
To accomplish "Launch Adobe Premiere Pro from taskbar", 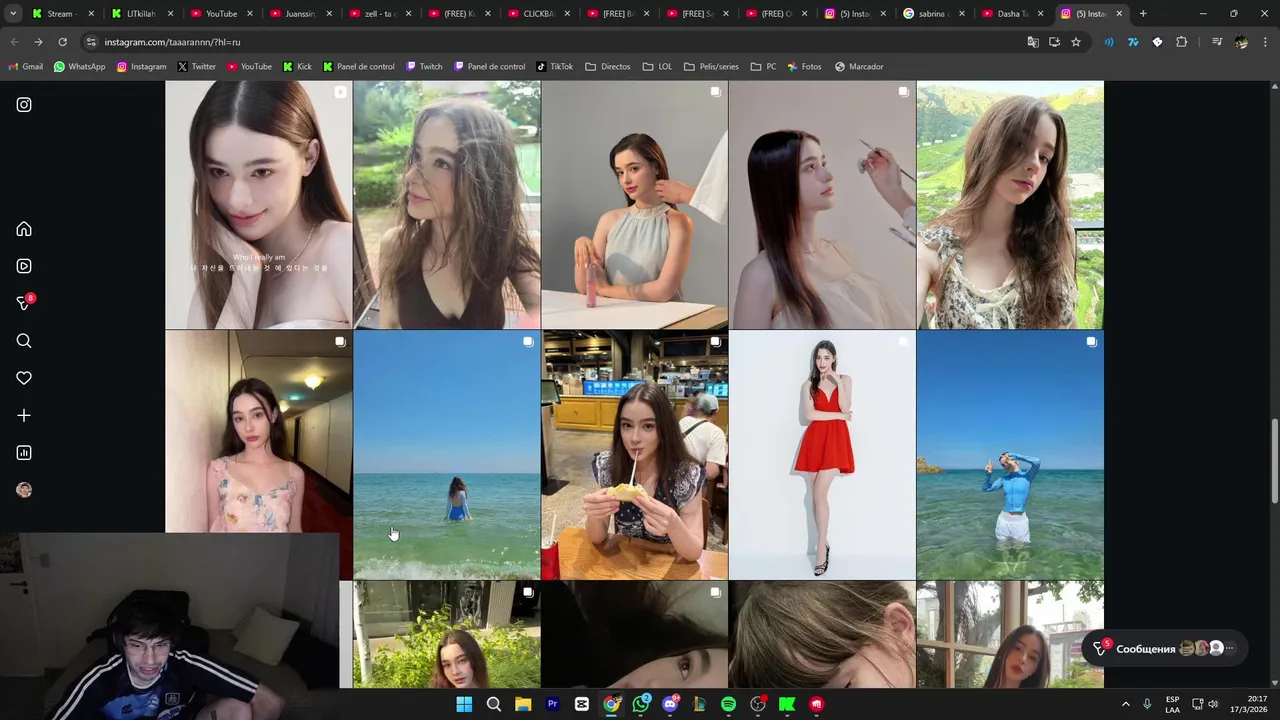I will (x=552, y=704).
